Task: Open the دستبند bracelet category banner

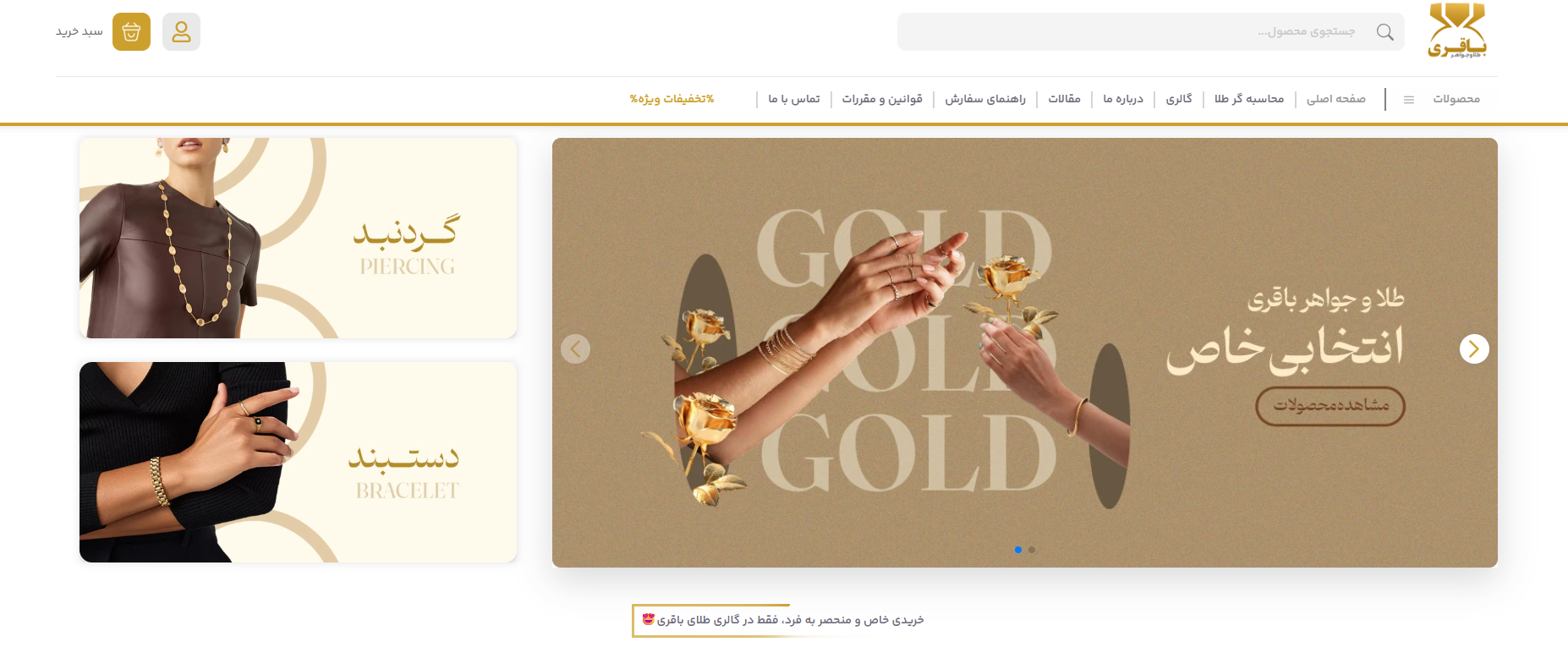Action: pos(298,462)
